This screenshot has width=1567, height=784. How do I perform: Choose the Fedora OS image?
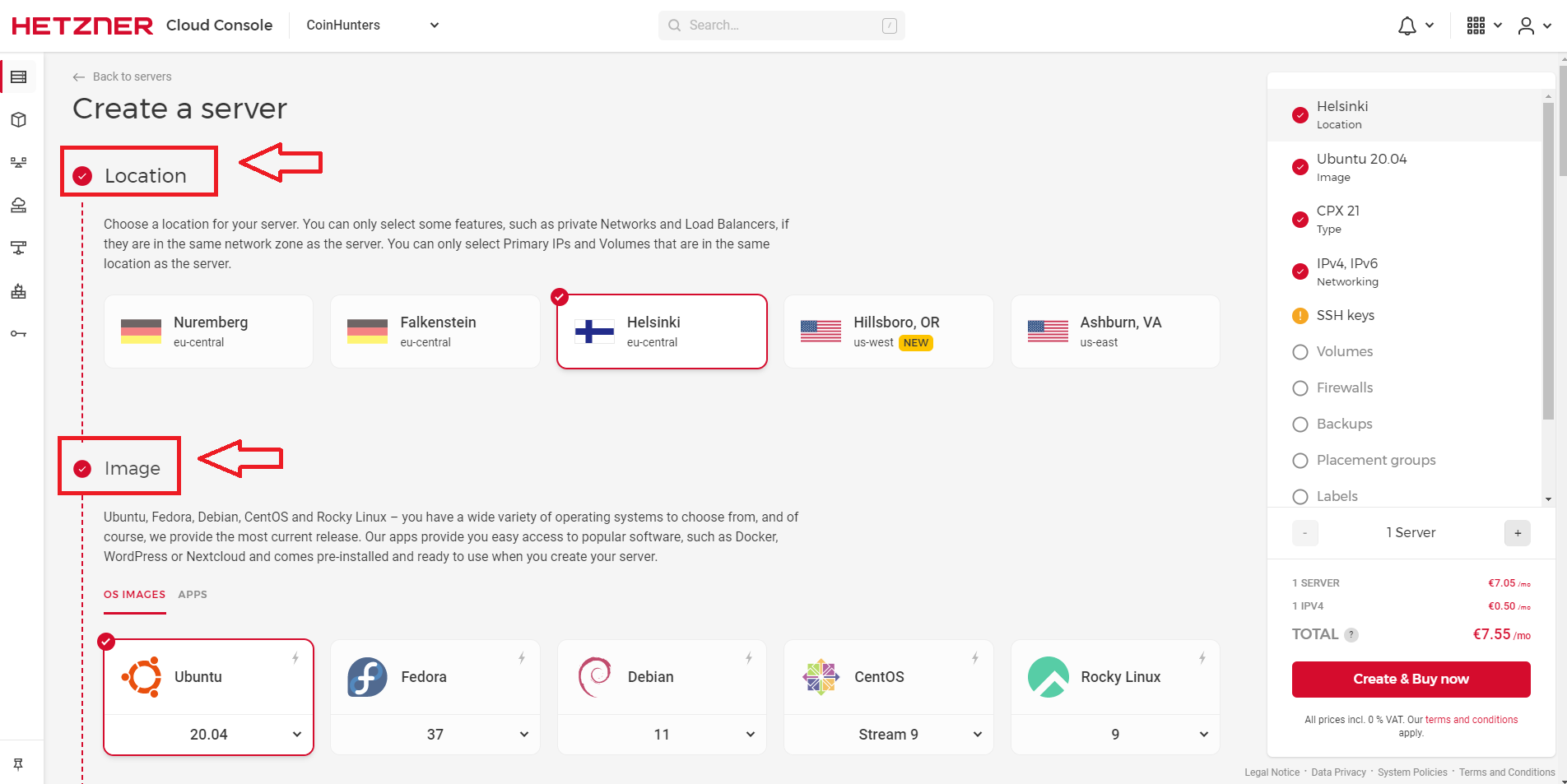coord(435,677)
